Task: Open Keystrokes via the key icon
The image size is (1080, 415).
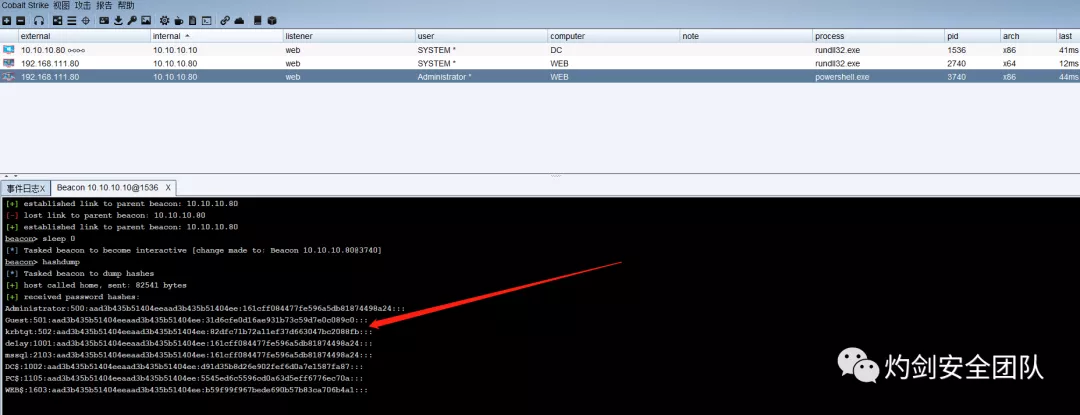Action: click(x=132, y=21)
